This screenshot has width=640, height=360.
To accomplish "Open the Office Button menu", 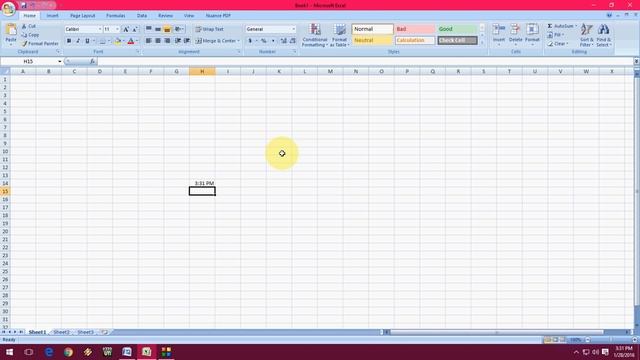I will [8, 9].
